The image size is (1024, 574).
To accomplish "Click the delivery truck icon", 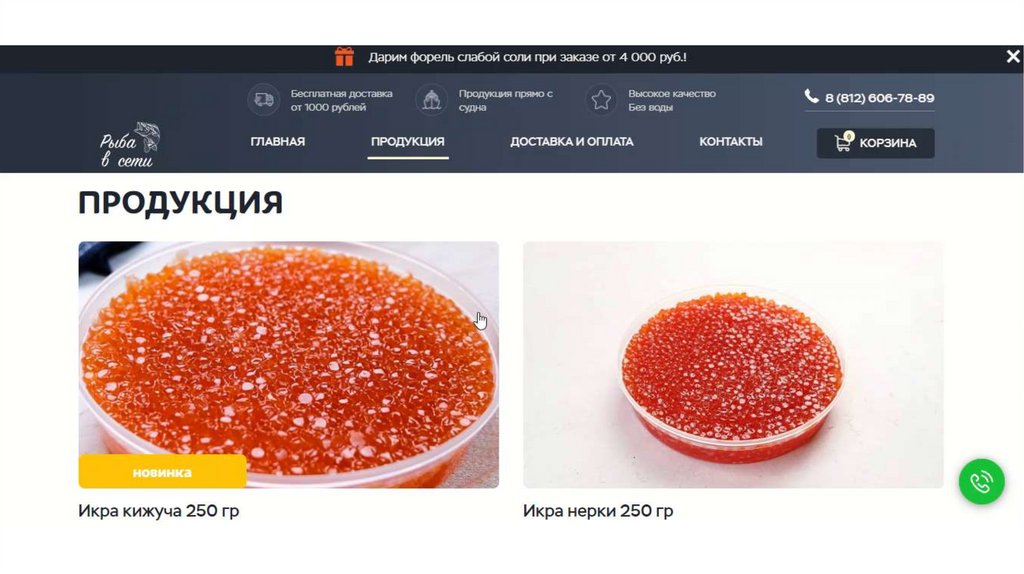I will tap(264, 100).
